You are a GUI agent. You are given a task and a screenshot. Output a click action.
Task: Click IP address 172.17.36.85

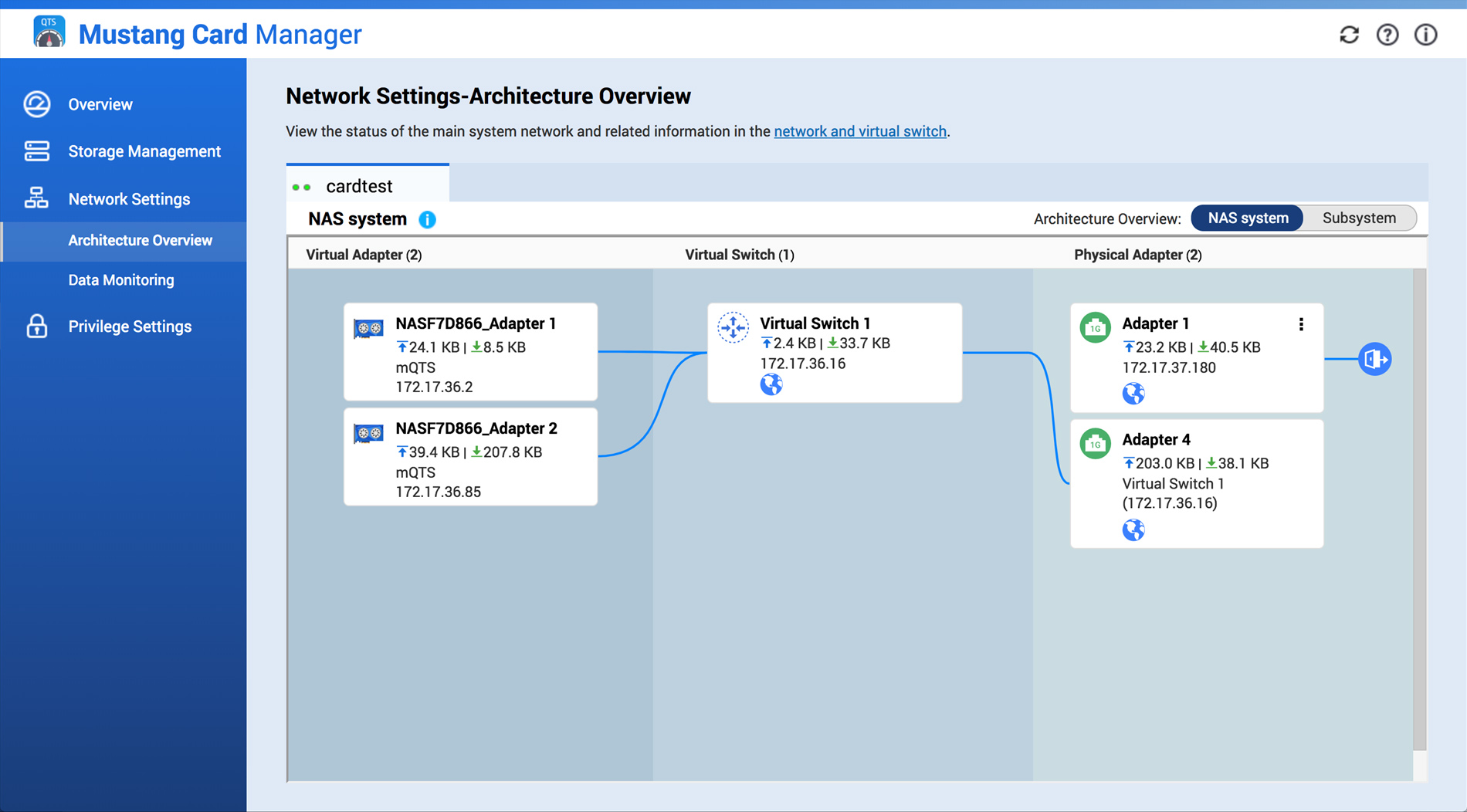pos(438,492)
